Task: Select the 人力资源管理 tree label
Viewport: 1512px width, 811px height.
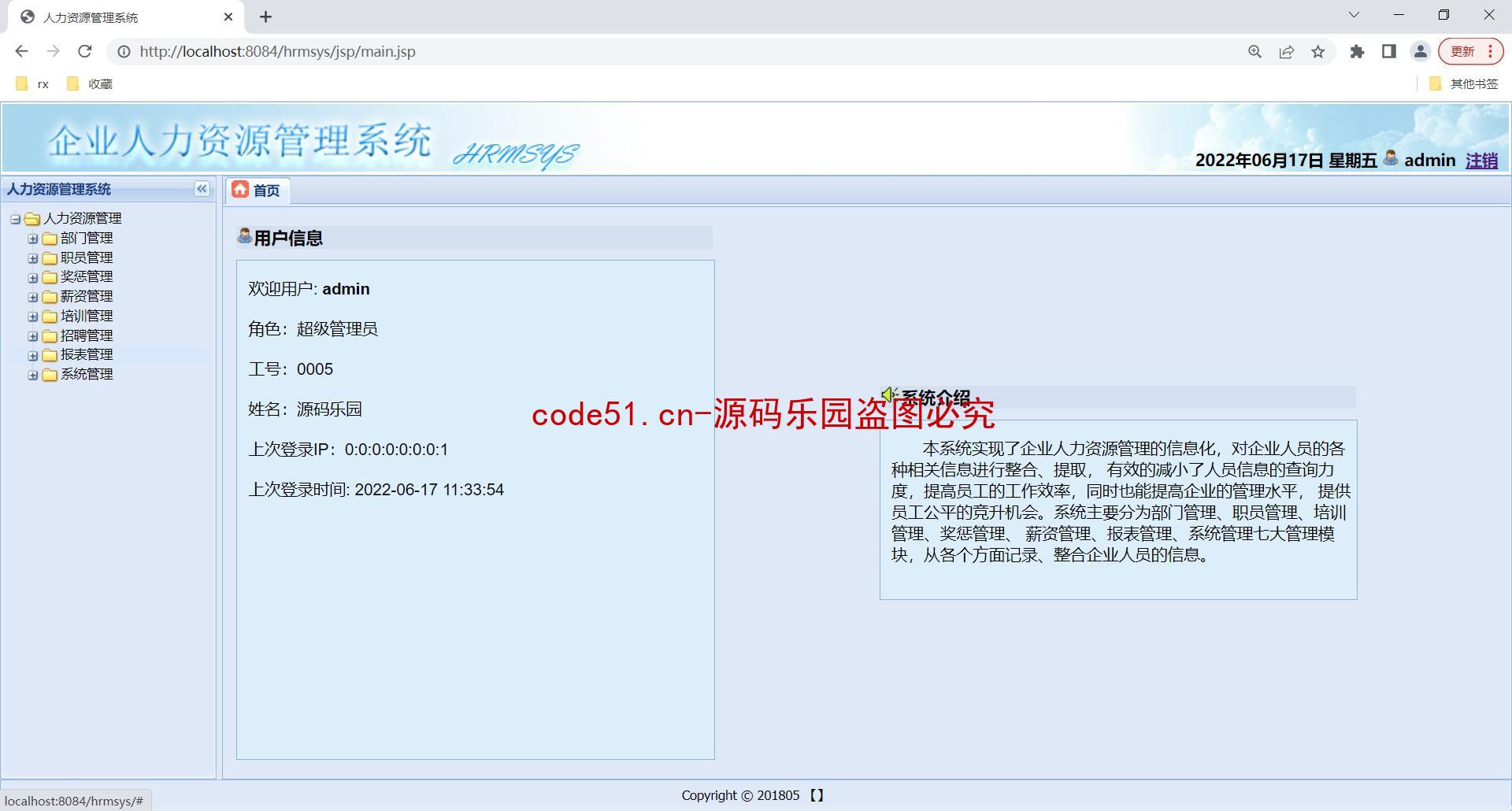Action: tap(83, 219)
